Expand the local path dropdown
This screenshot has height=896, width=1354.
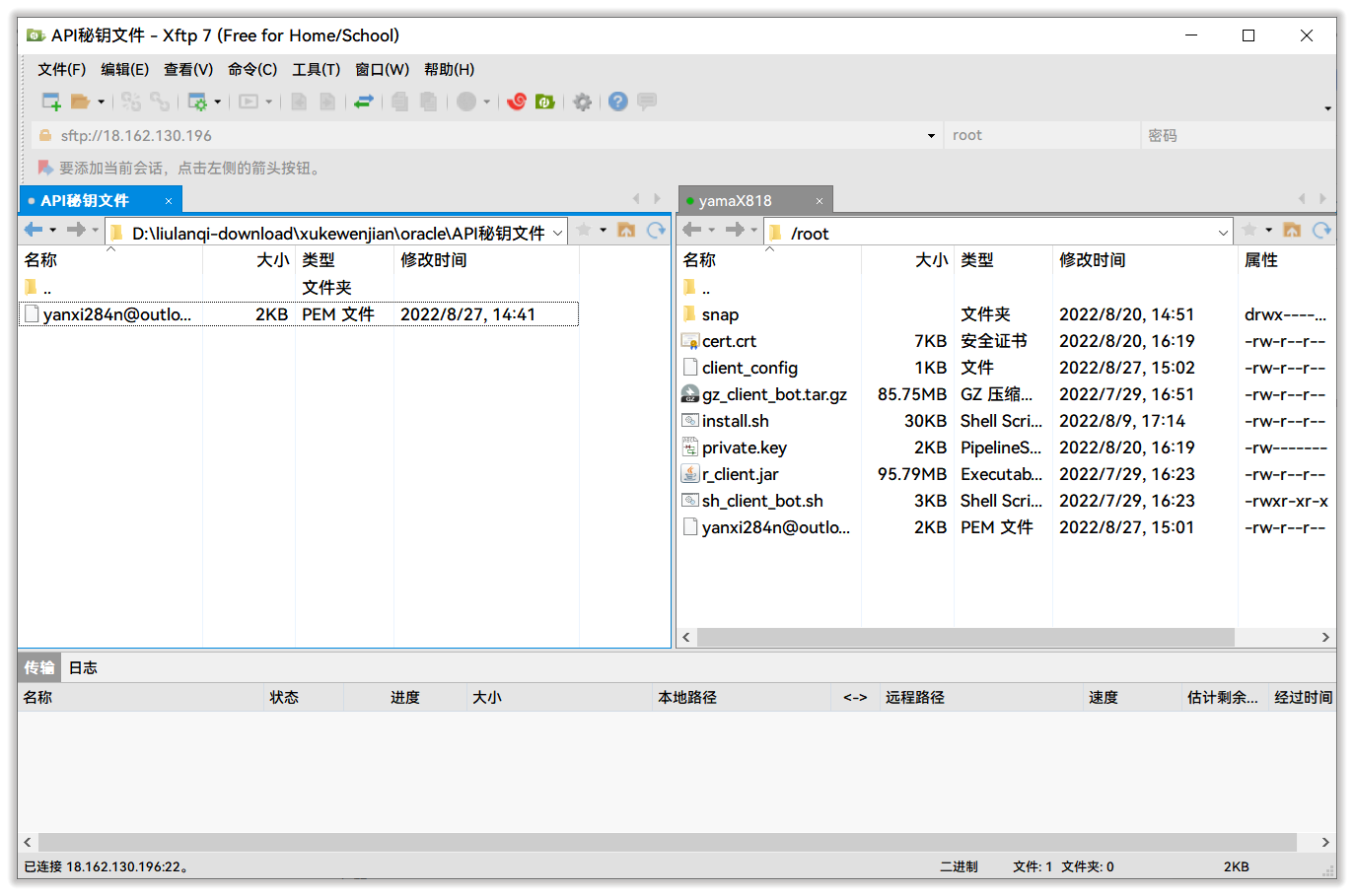click(557, 233)
